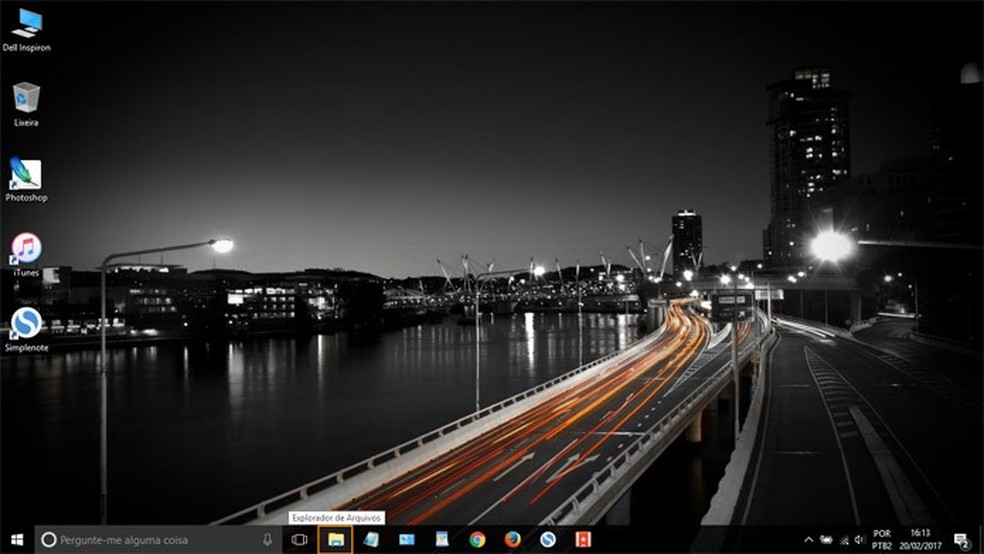Switch the POR PTB2 keyboard language
The width and height of the screenshot is (984, 554).
click(884, 540)
